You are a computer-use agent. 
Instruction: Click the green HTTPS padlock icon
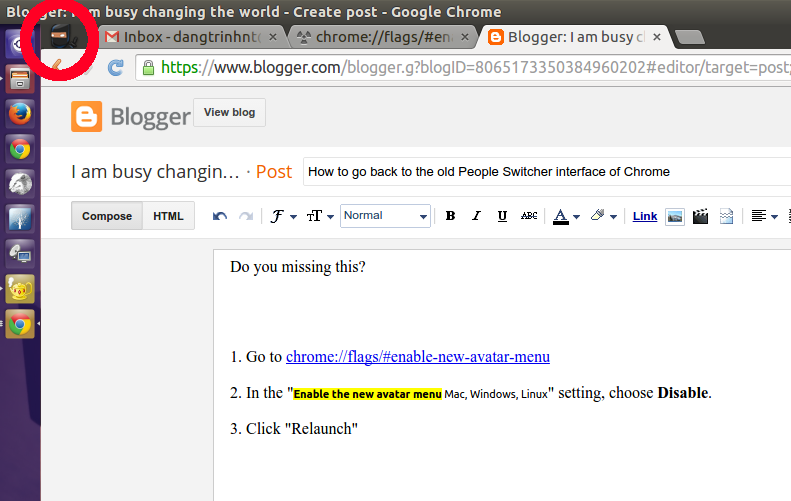point(148,68)
